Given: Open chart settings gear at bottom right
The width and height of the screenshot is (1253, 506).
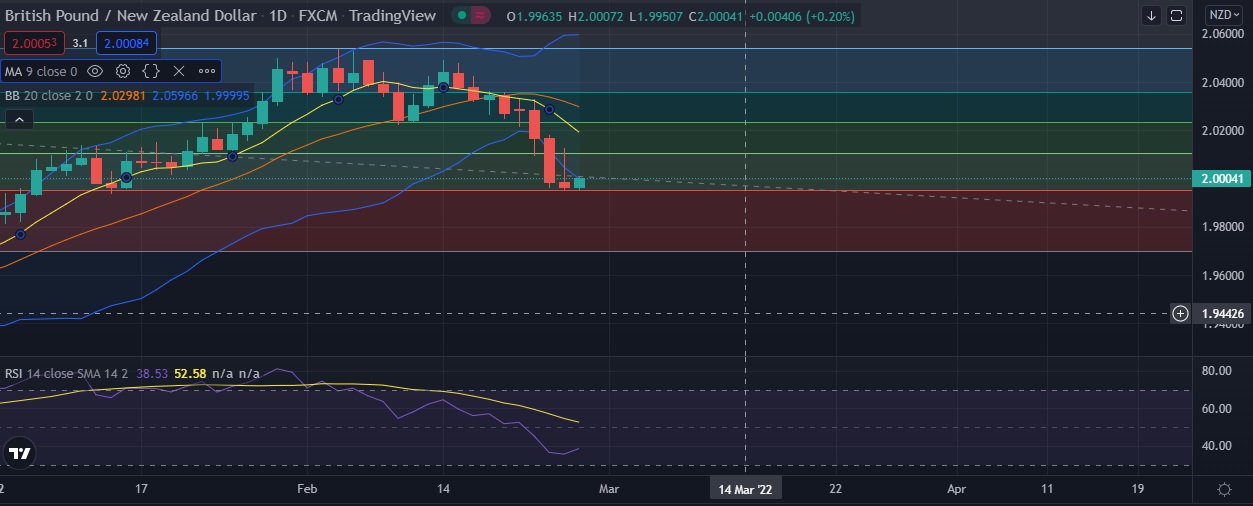Looking at the screenshot, I should pyautogui.click(x=1224, y=489).
